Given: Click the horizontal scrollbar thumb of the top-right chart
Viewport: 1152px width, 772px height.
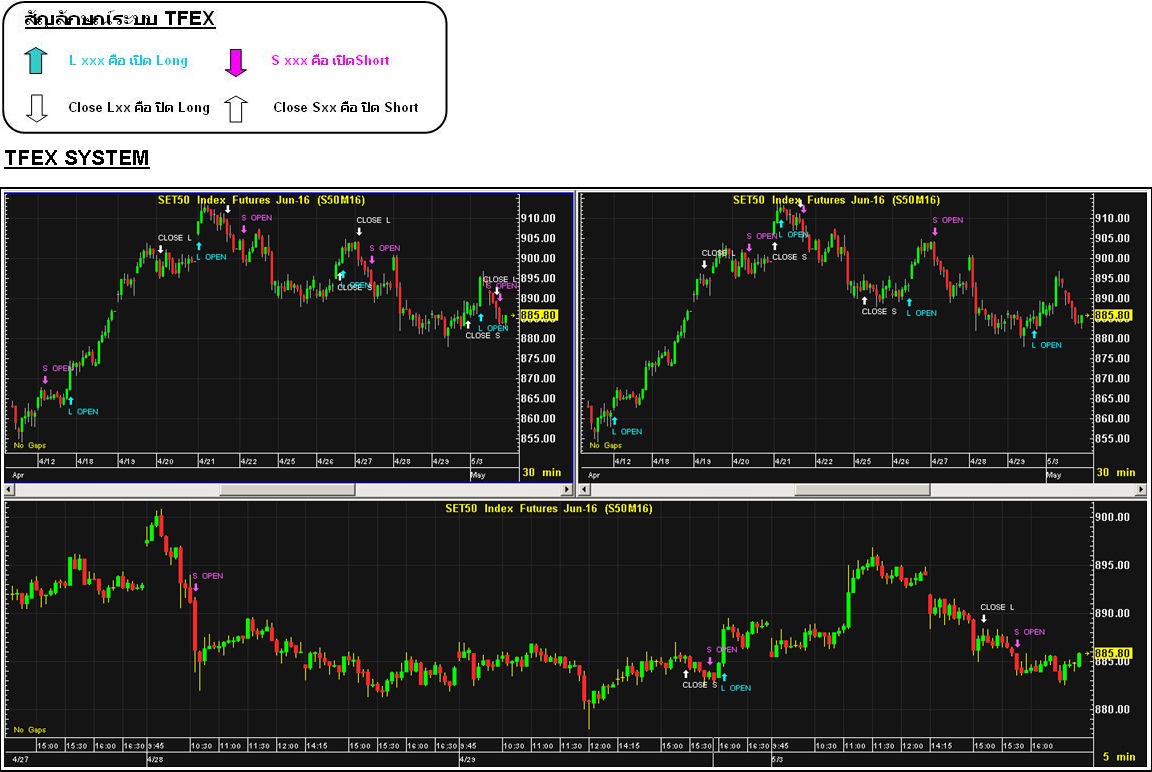Looking at the screenshot, I should click(x=863, y=489).
